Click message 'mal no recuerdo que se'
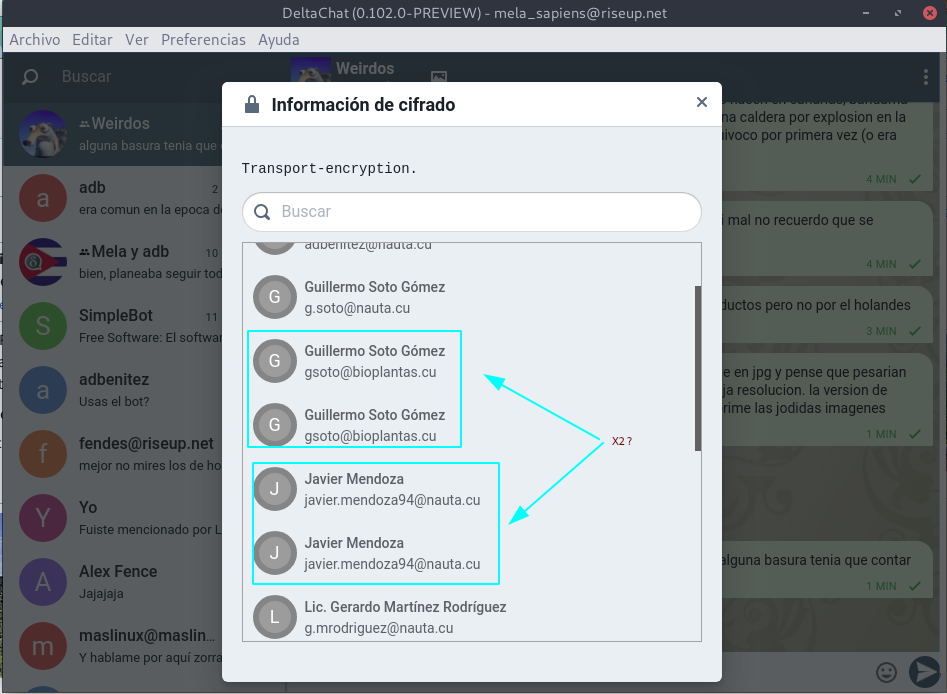The height and width of the screenshot is (694, 947). point(827,239)
